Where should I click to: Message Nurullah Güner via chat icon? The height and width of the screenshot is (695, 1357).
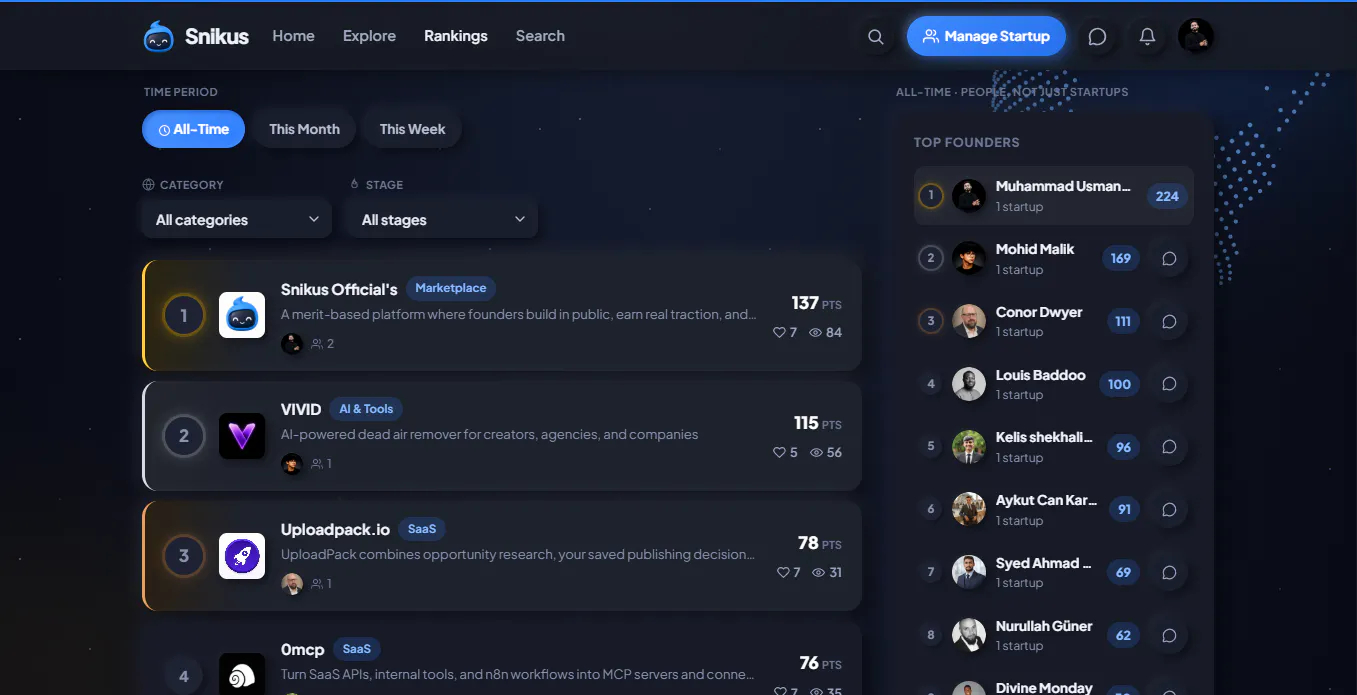coord(1169,635)
